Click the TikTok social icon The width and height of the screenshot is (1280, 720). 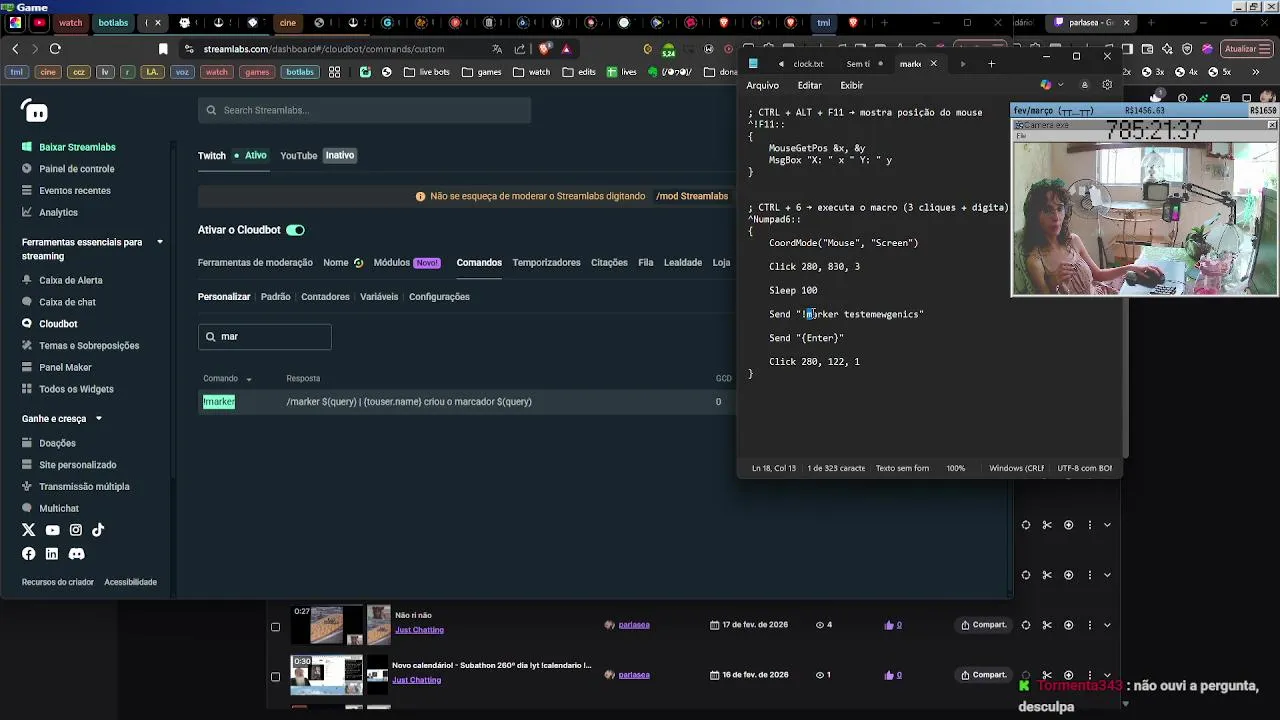(98, 530)
